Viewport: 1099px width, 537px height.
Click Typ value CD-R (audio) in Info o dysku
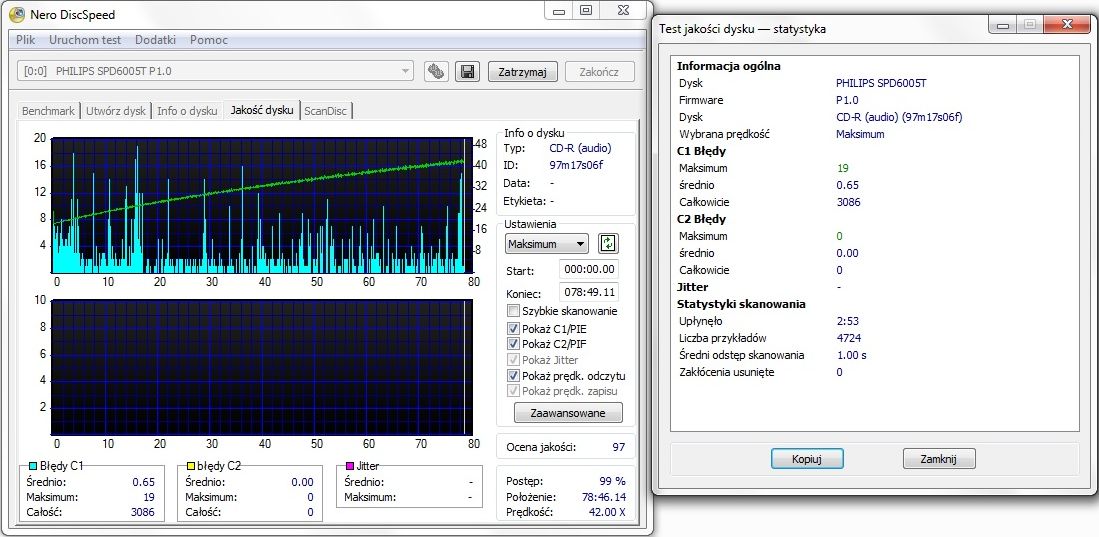tap(580, 149)
